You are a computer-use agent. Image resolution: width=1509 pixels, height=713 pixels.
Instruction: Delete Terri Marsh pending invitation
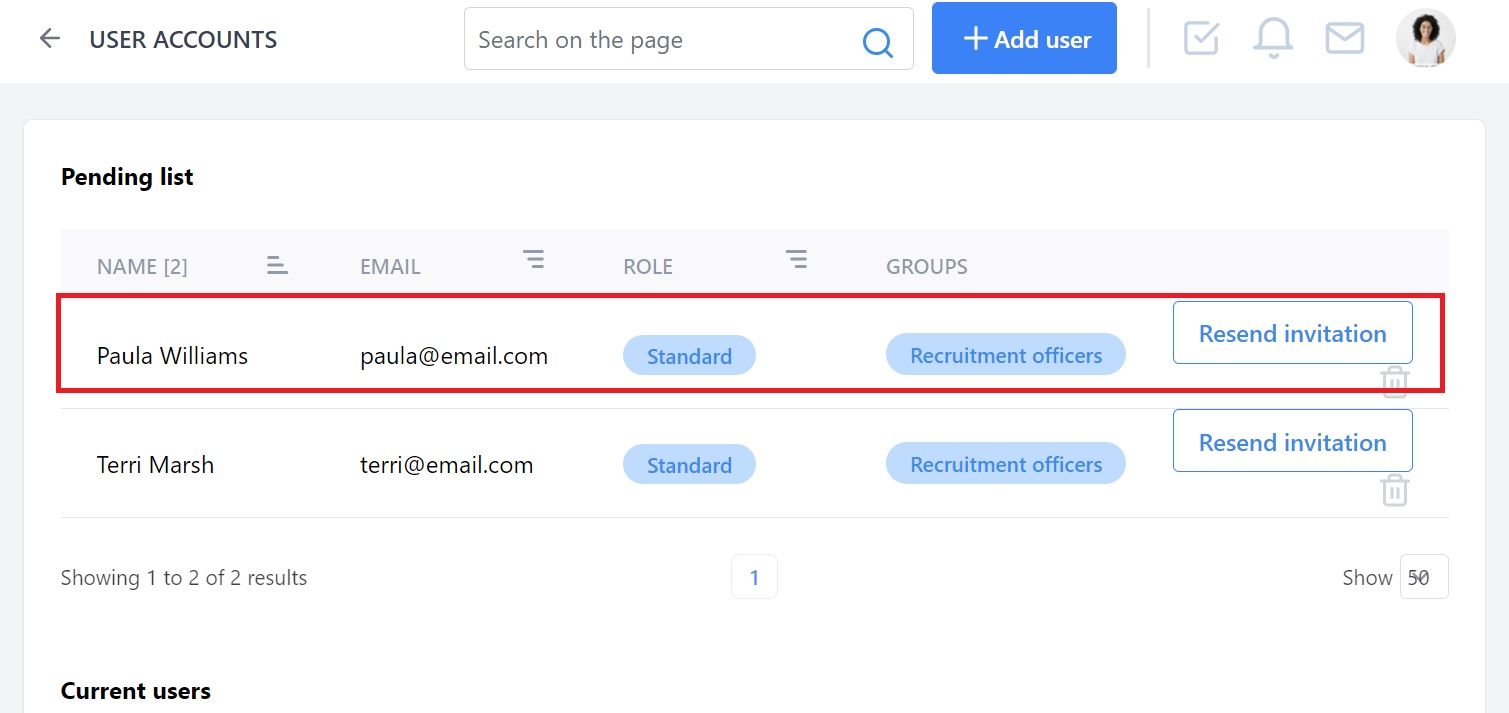(x=1394, y=491)
